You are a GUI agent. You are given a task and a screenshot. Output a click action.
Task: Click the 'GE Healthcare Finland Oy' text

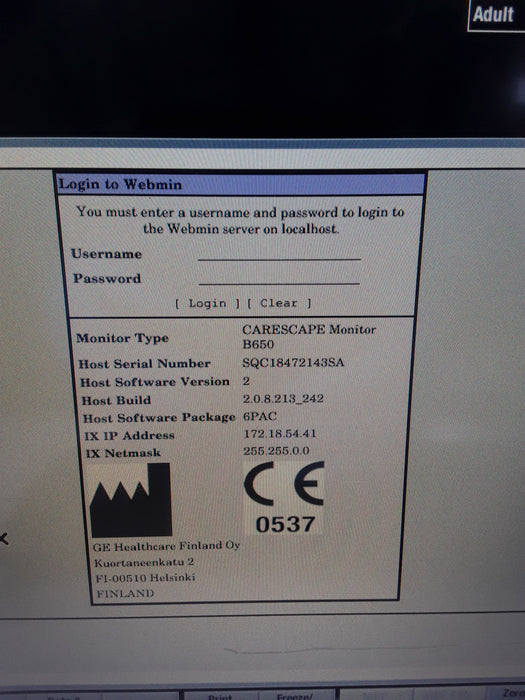tap(167, 546)
